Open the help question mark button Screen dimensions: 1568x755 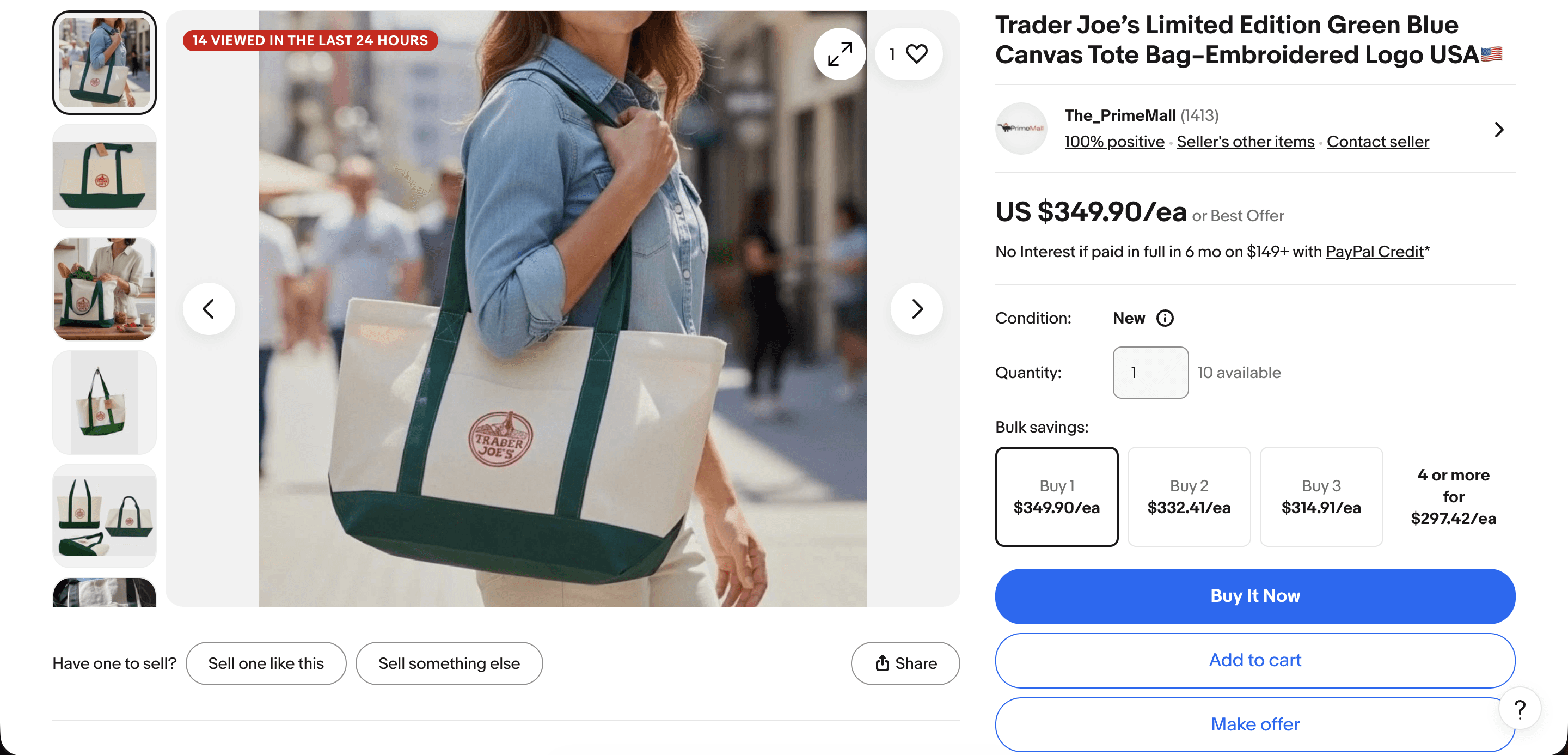[x=1520, y=709]
